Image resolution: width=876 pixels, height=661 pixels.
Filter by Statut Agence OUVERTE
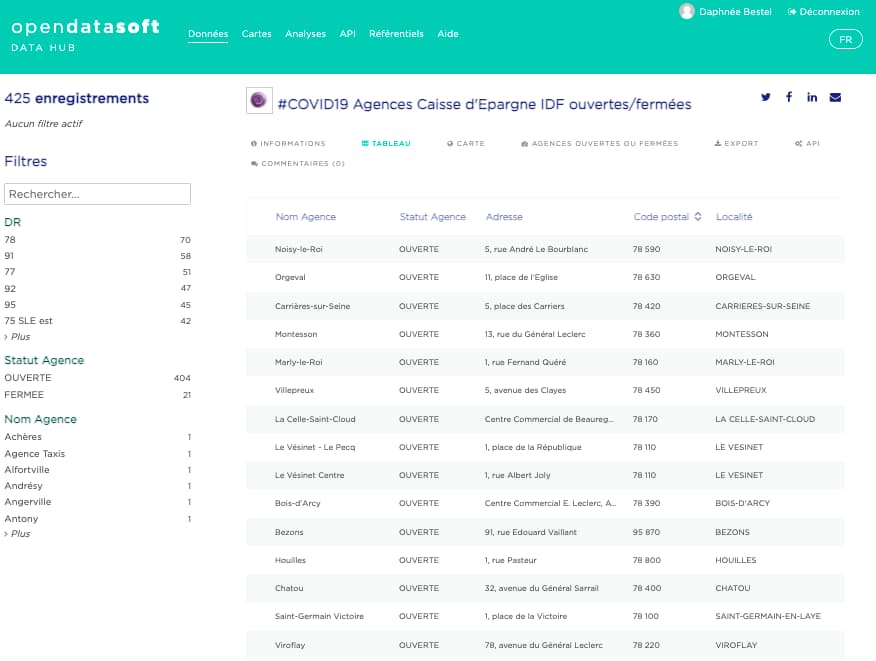[x=28, y=378]
